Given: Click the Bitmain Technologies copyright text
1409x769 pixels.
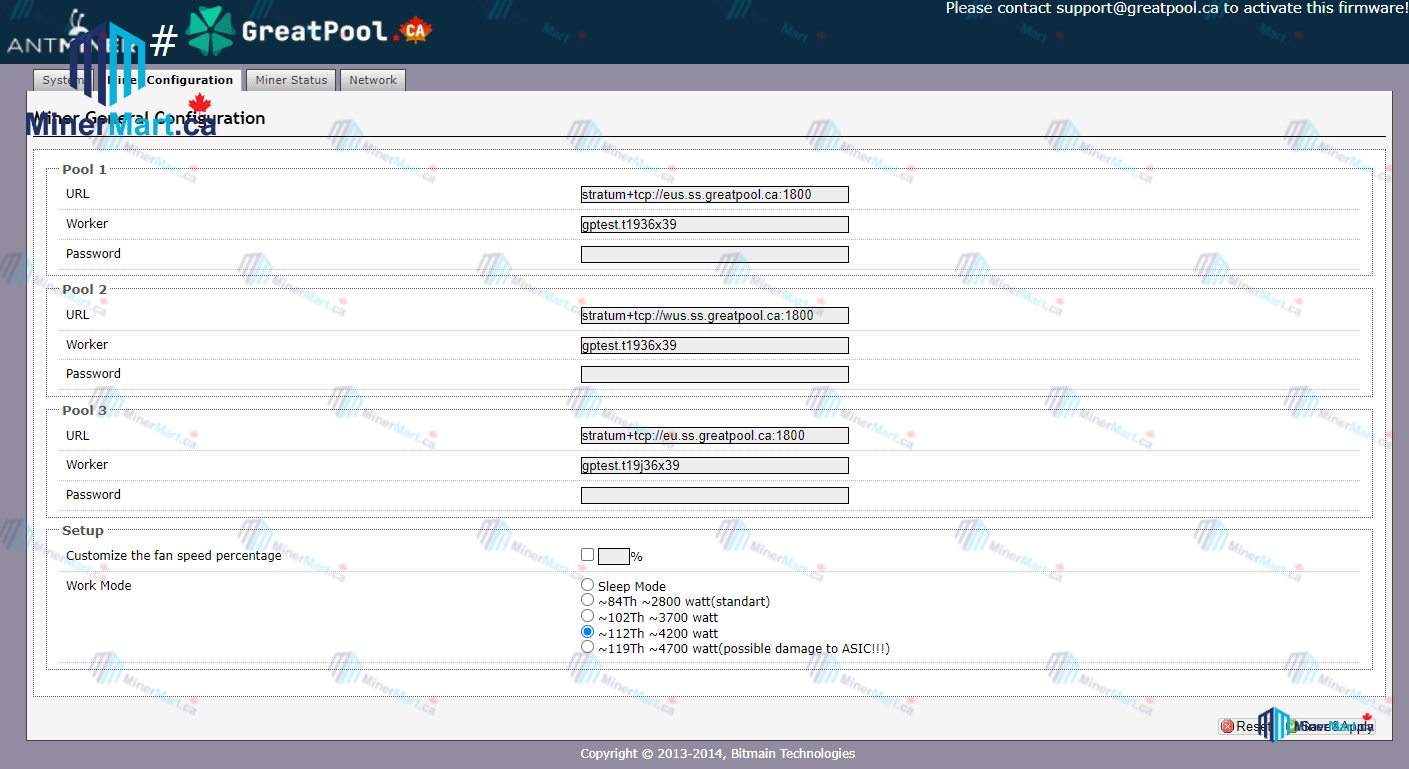Looking at the screenshot, I should click(717, 753).
